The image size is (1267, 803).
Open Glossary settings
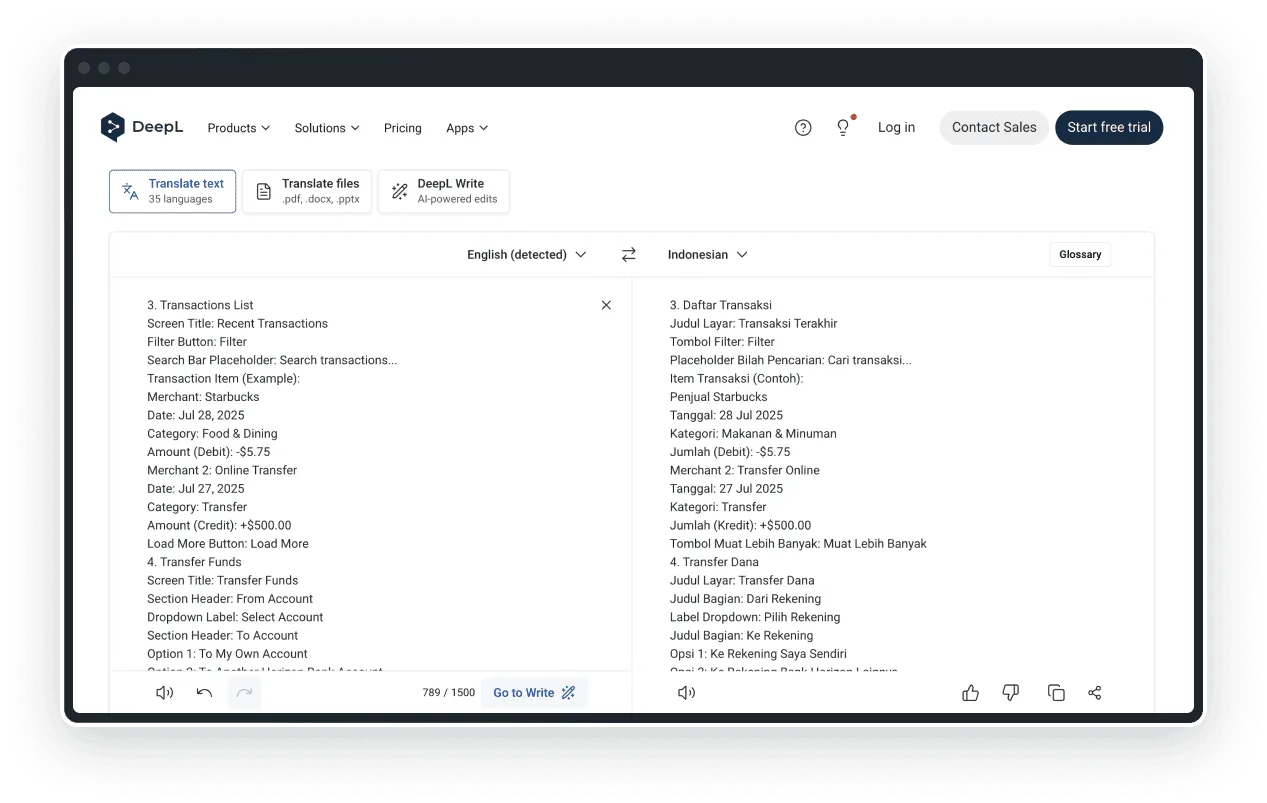point(1079,254)
